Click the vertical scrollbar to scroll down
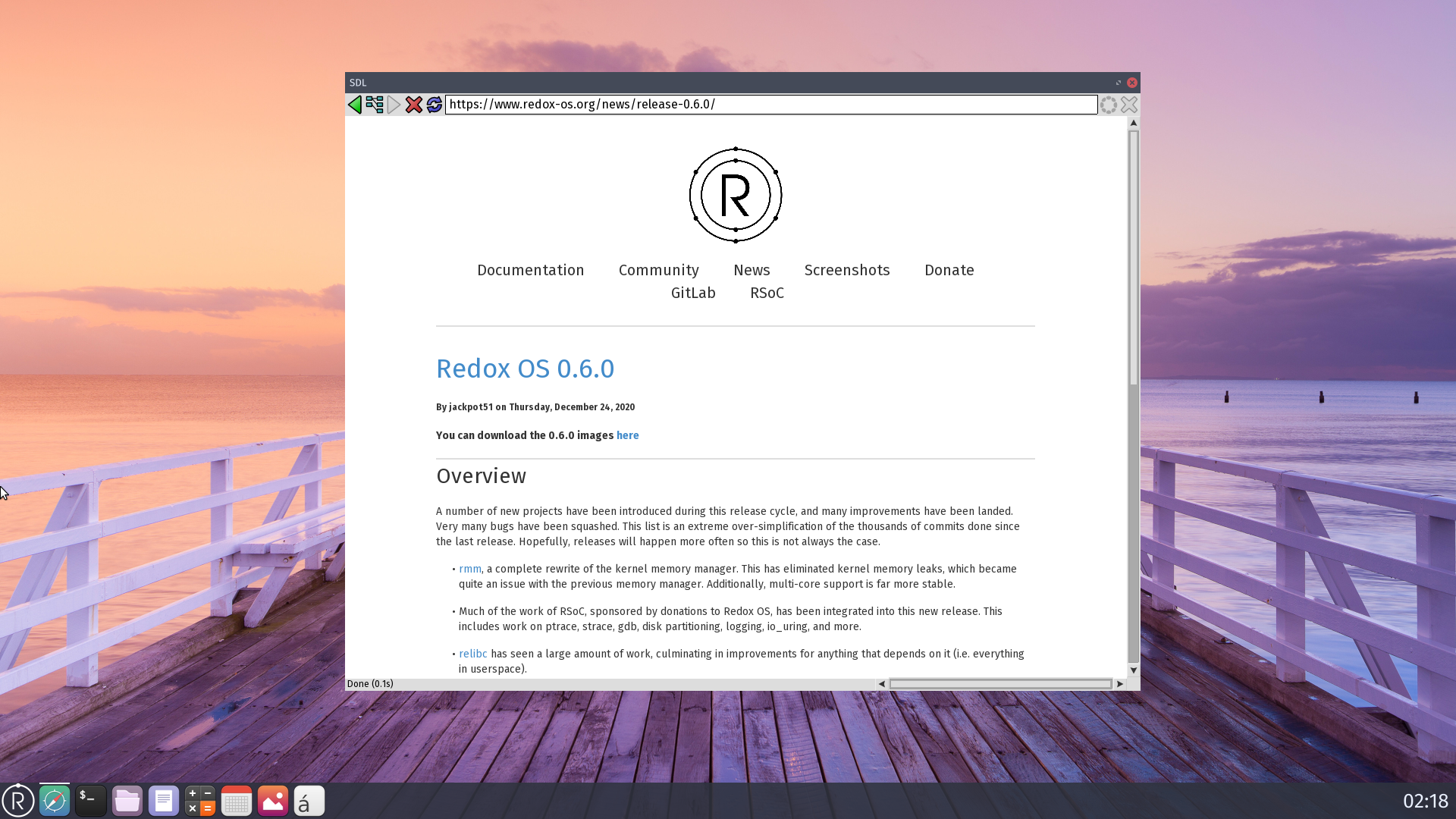Viewport: 1456px width, 819px height. point(1133,500)
